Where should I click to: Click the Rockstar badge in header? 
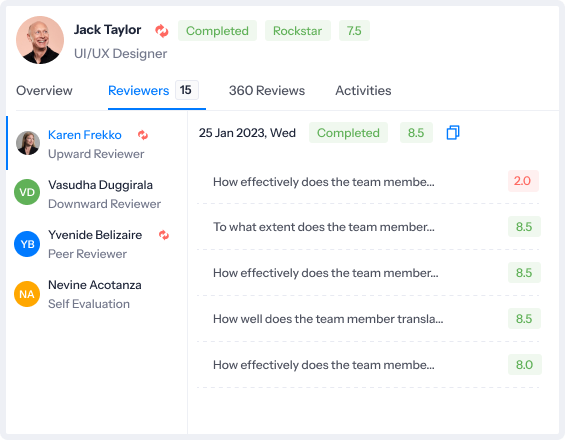click(298, 31)
